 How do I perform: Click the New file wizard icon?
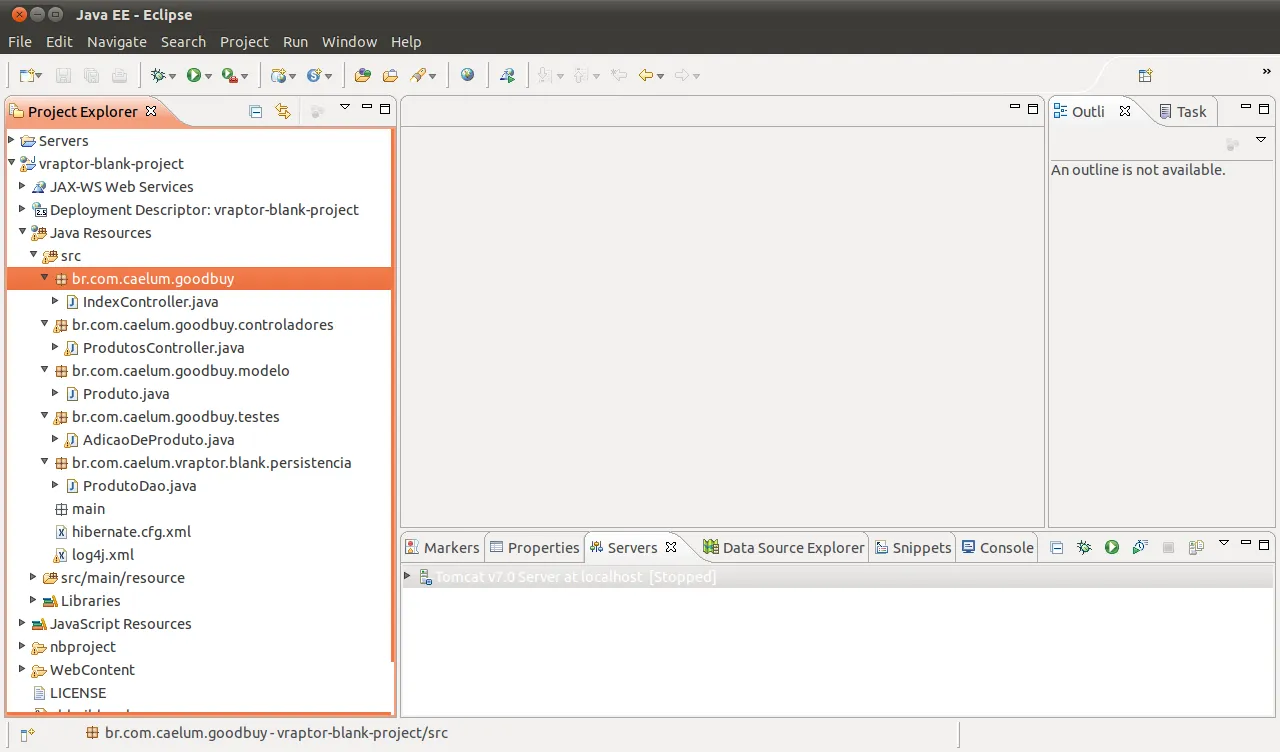[27, 75]
